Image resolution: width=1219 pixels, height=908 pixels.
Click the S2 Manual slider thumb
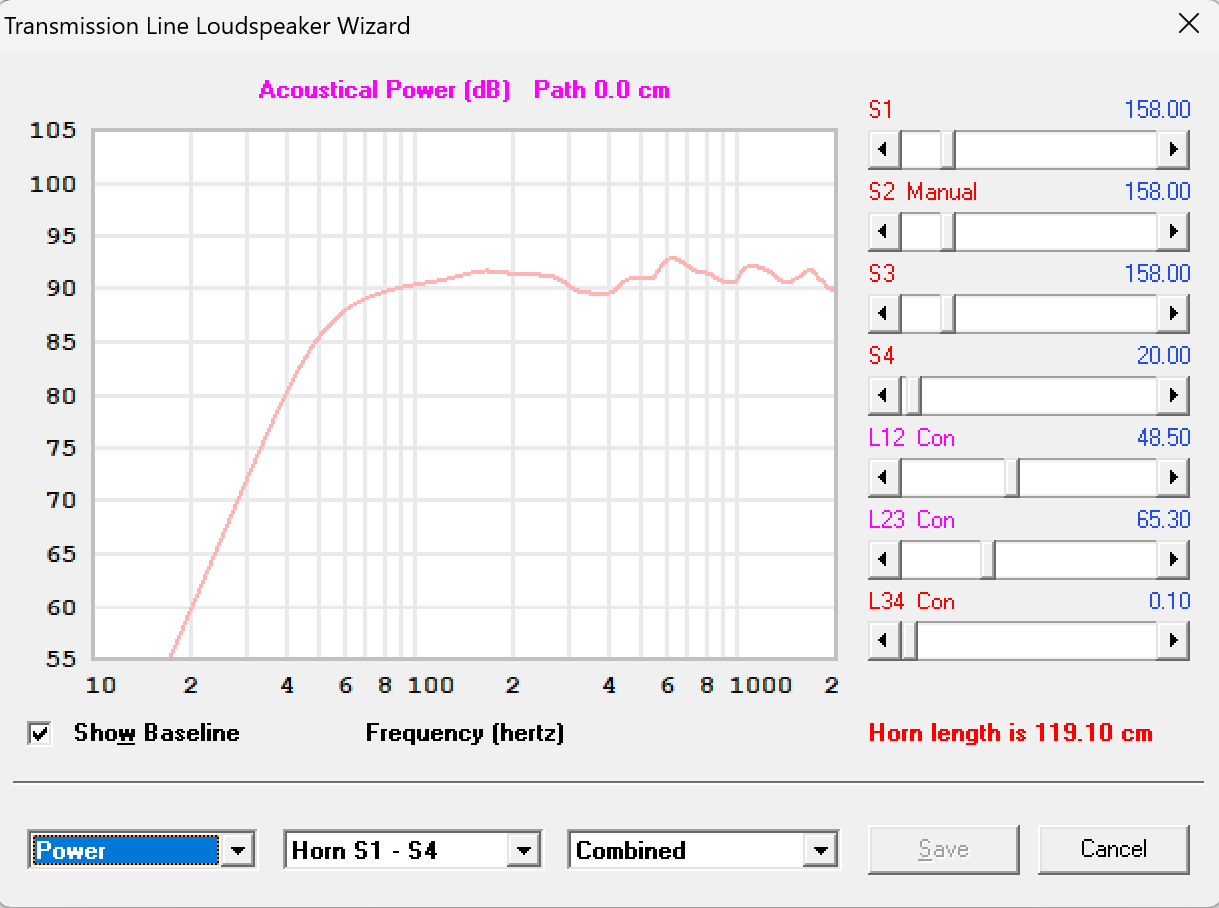948,233
